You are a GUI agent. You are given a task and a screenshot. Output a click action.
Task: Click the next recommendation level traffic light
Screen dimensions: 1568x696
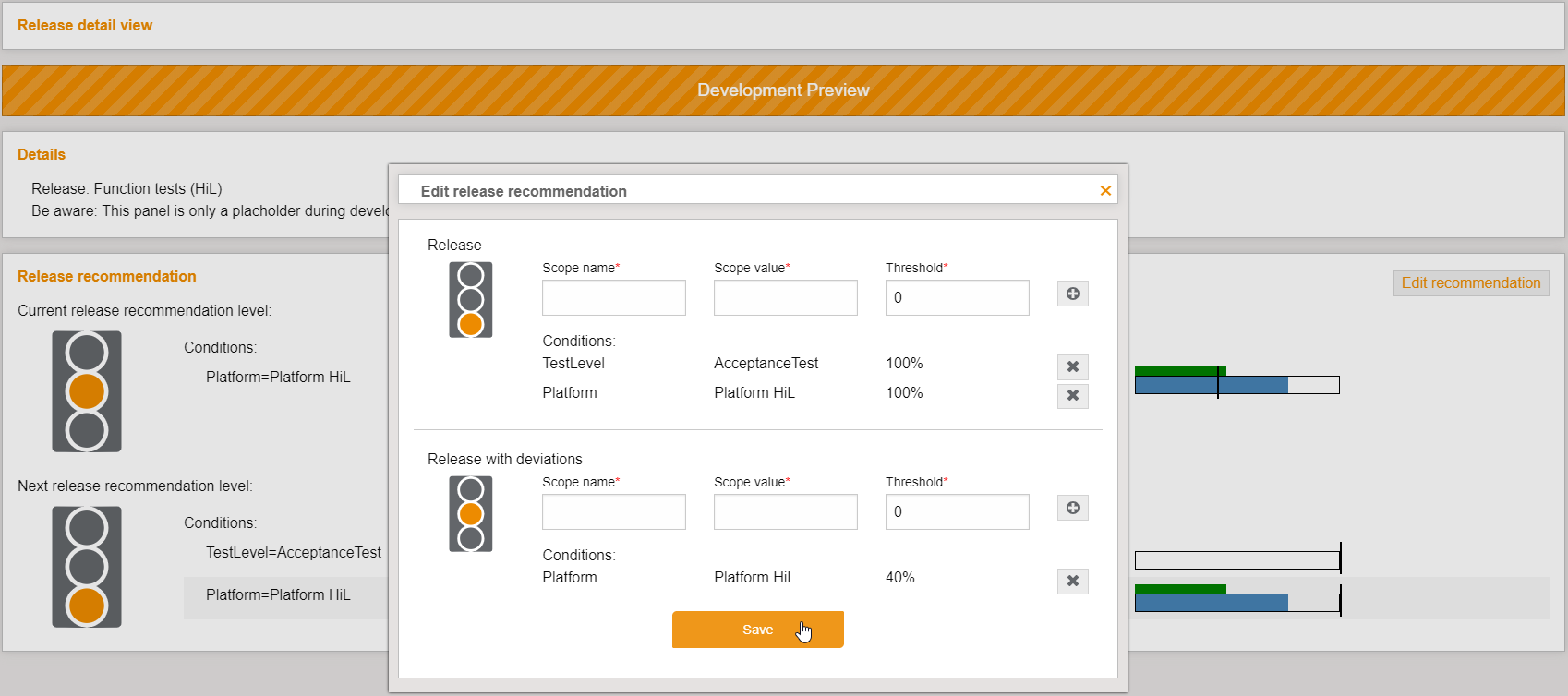point(87,567)
